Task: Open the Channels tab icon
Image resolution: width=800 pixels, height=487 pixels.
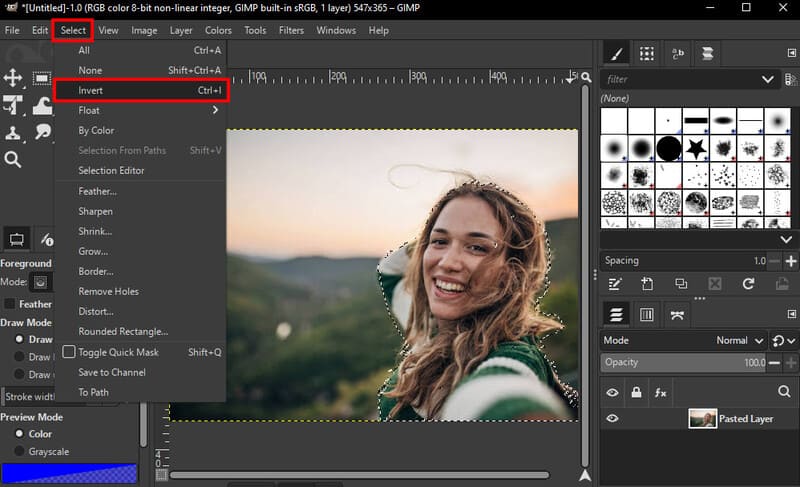Action: (646, 315)
